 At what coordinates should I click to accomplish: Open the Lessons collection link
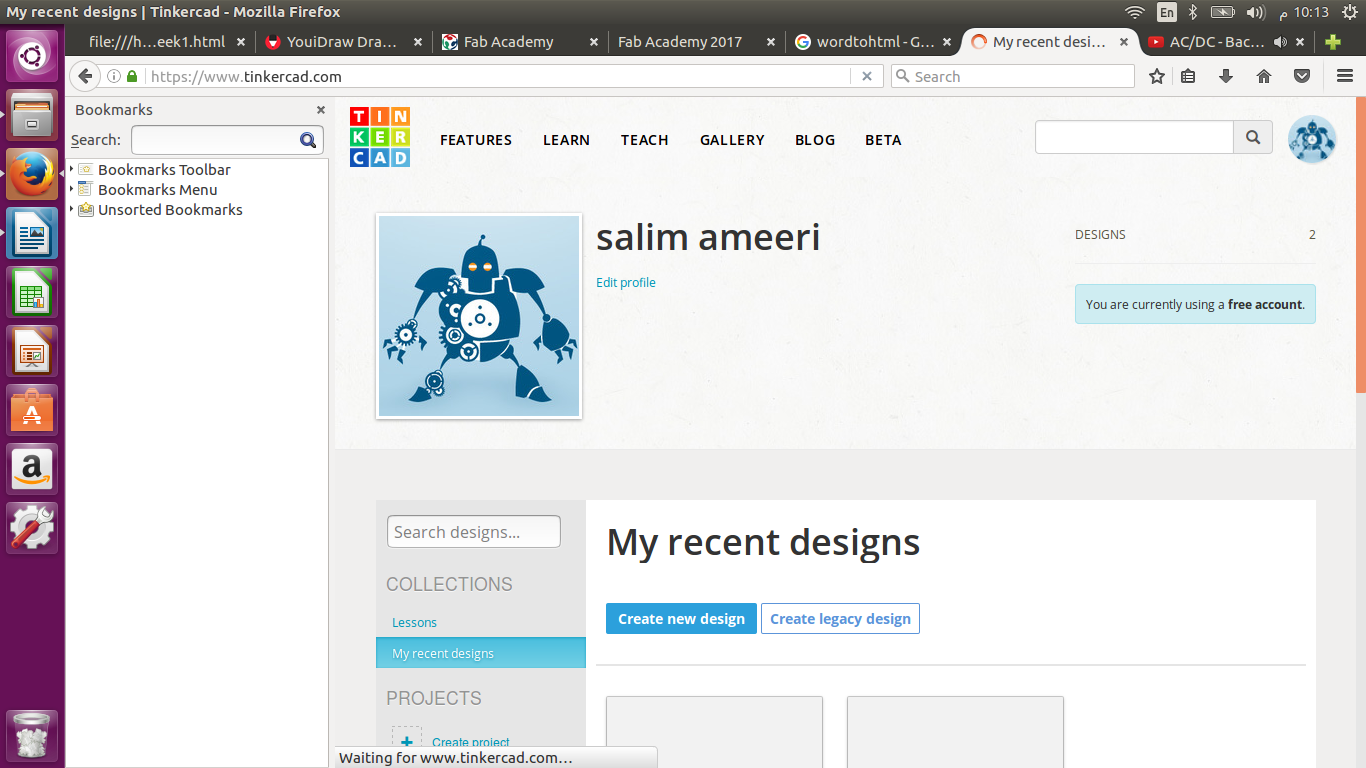tap(414, 622)
